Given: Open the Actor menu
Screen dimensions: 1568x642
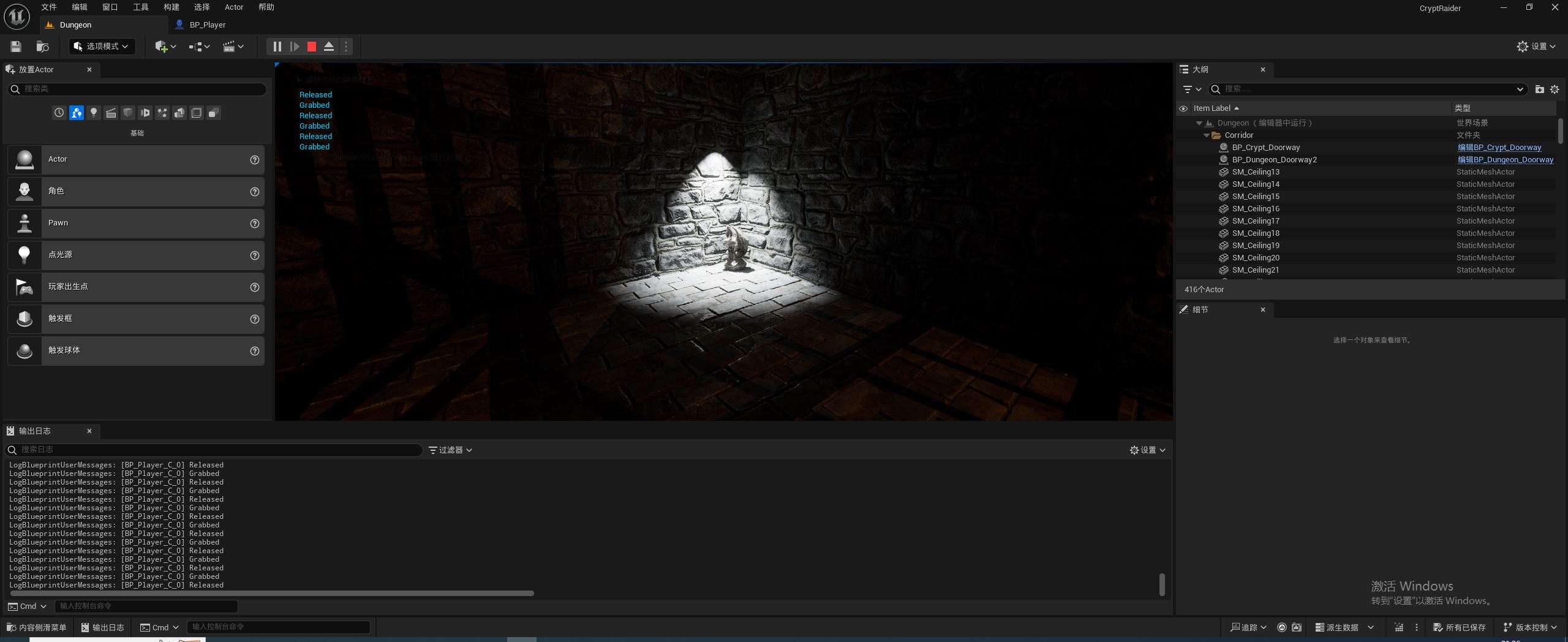Looking at the screenshot, I should pos(234,7).
